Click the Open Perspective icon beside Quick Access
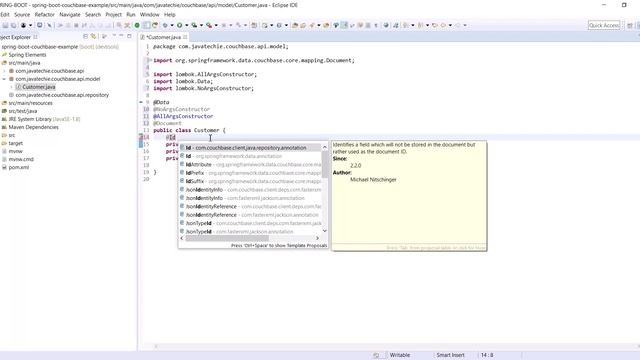Image resolution: width=640 pixels, height=360 pixels. pos(630,25)
